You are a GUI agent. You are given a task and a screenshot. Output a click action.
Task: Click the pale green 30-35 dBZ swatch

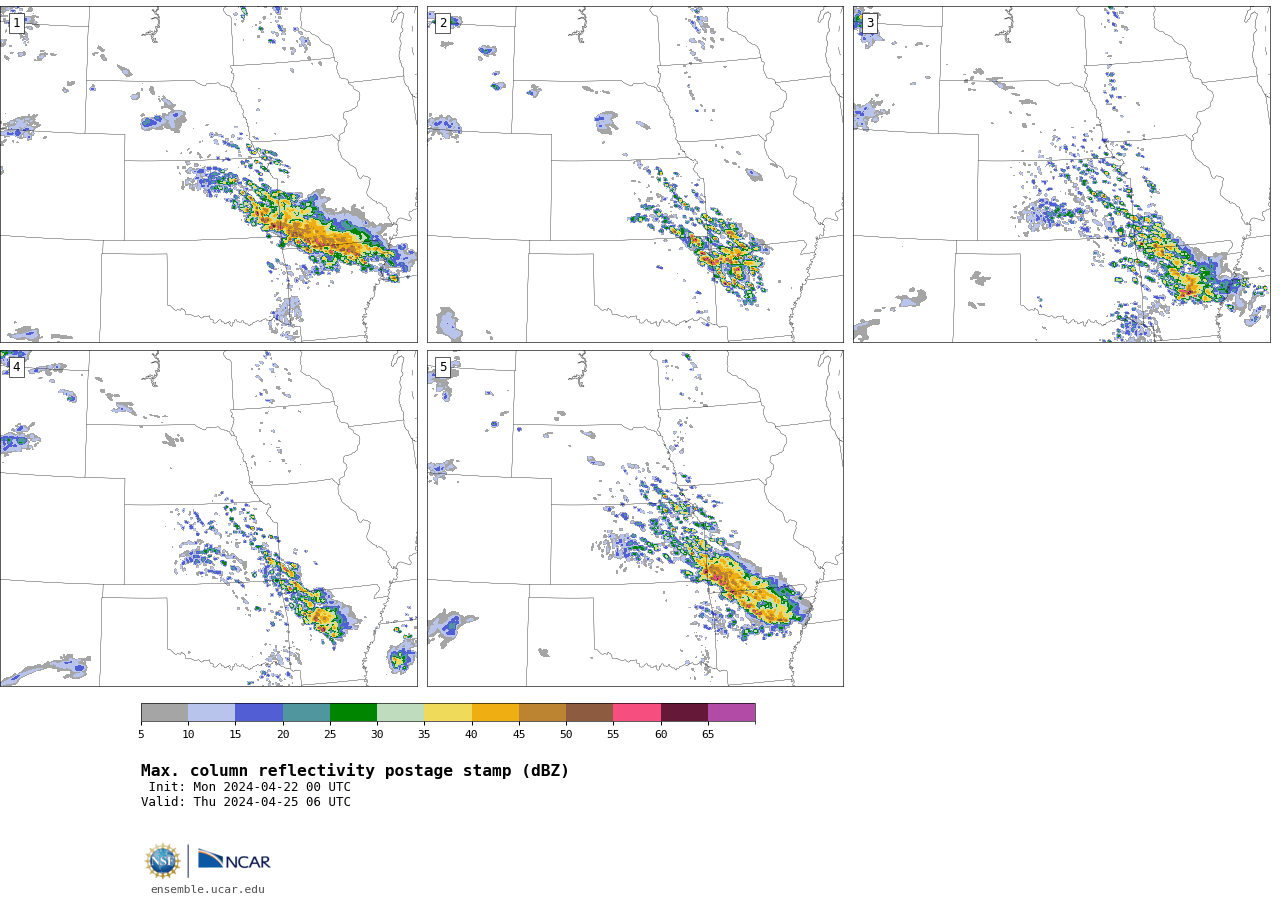(x=400, y=713)
